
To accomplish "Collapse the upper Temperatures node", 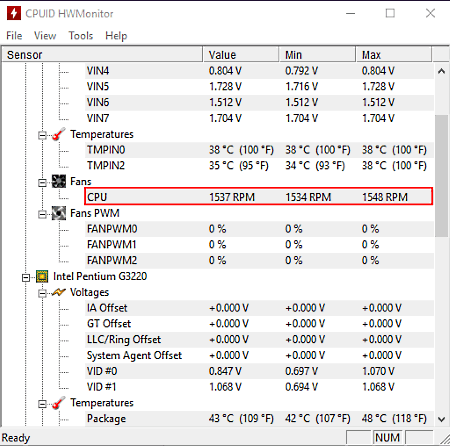I will pos(42,135).
